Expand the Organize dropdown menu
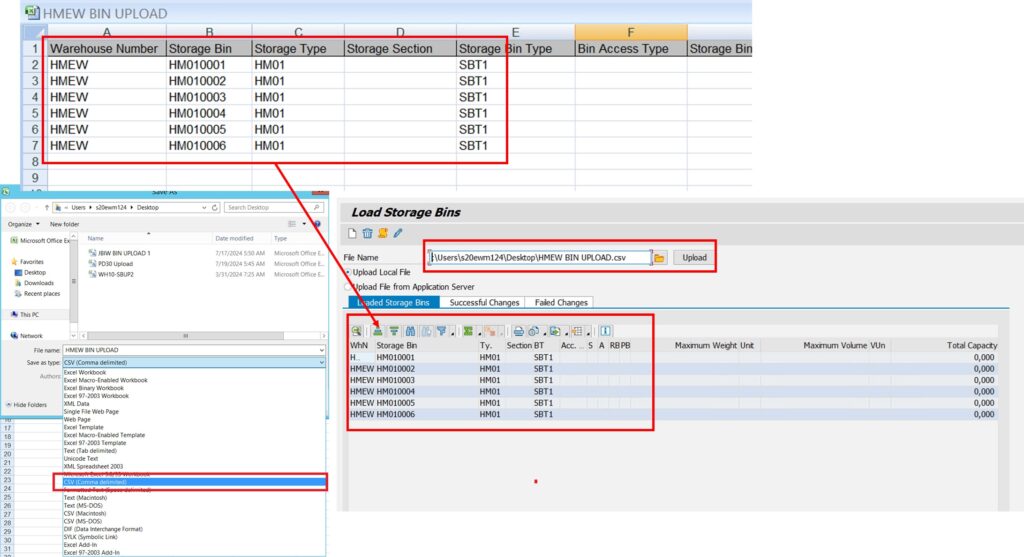The image size is (1024, 557). 25,224
